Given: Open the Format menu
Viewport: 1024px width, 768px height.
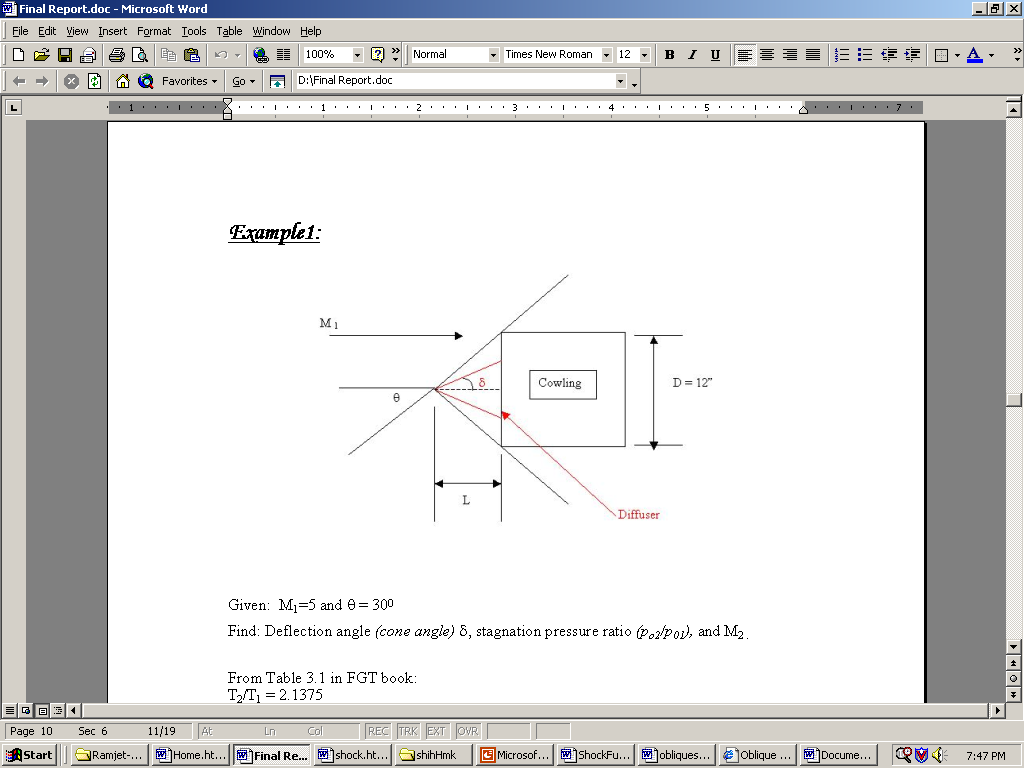Looking at the screenshot, I should click(x=154, y=31).
